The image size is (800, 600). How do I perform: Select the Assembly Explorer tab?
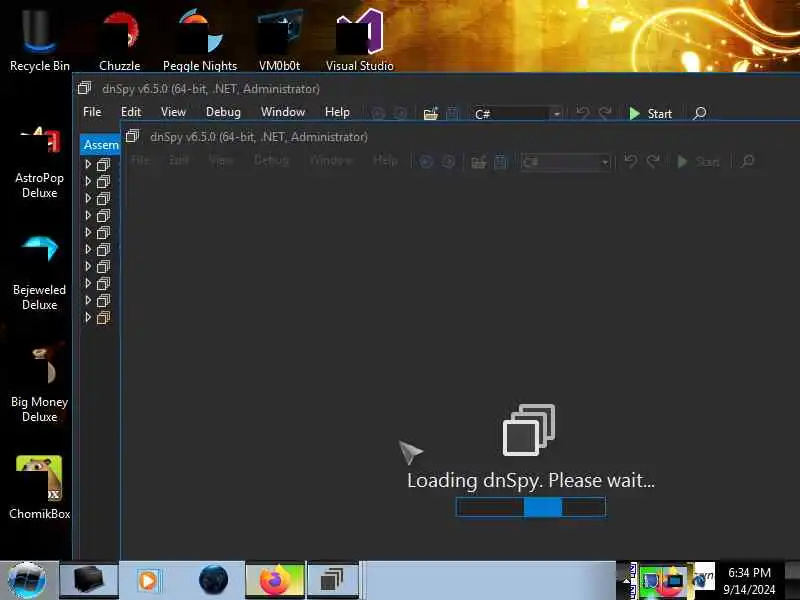101,145
